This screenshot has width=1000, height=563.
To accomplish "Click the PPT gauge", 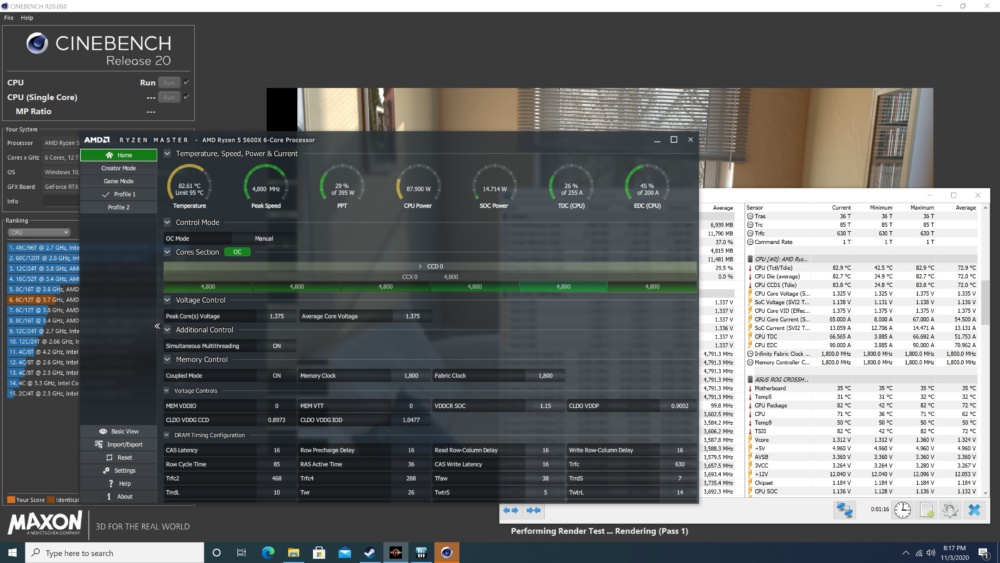I will click(342, 186).
